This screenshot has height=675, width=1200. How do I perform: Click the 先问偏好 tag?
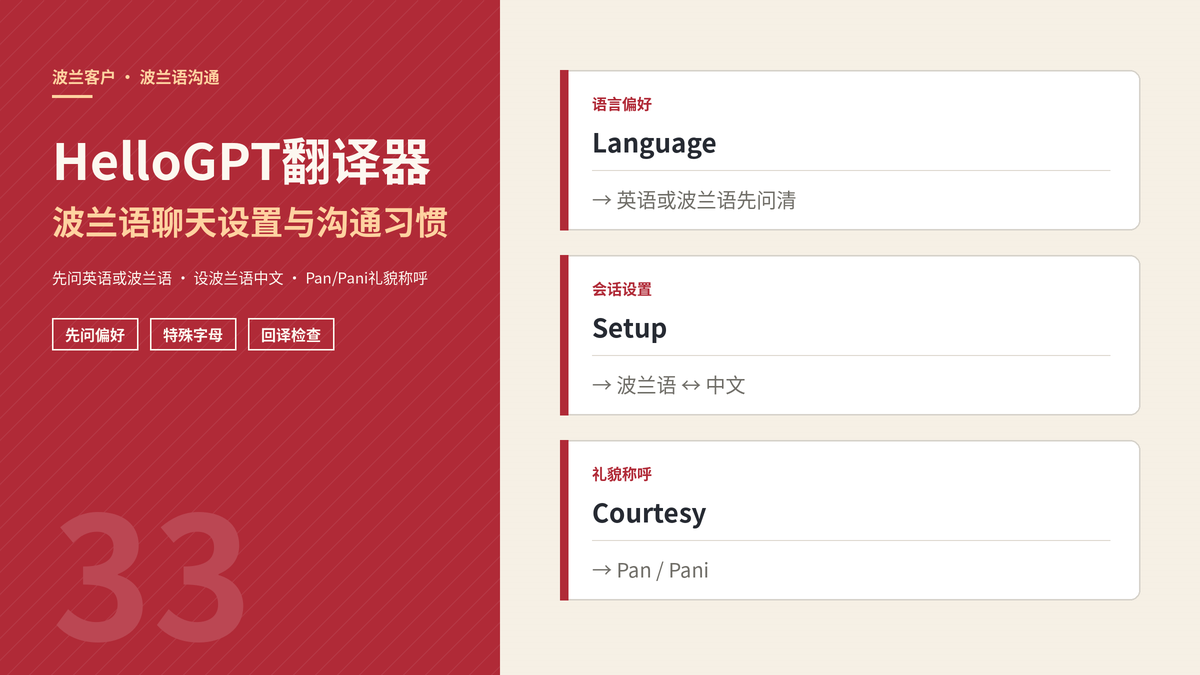click(95, 335)
